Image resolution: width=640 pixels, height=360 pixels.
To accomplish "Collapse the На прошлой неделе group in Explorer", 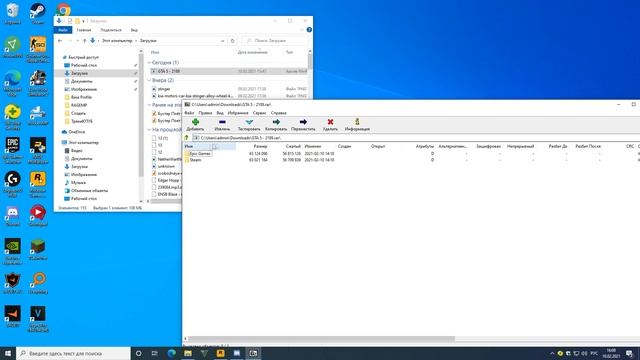I will pos(149,129).
